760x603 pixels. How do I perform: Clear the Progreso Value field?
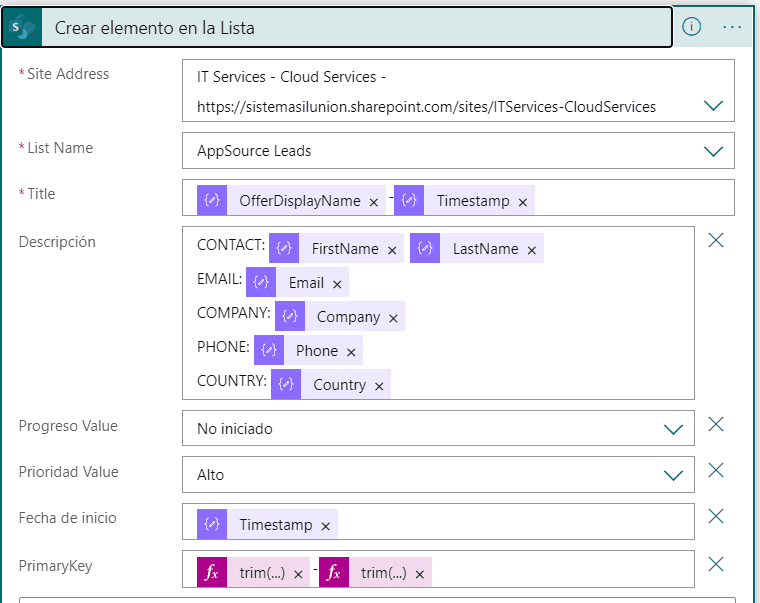click(716, 424)
